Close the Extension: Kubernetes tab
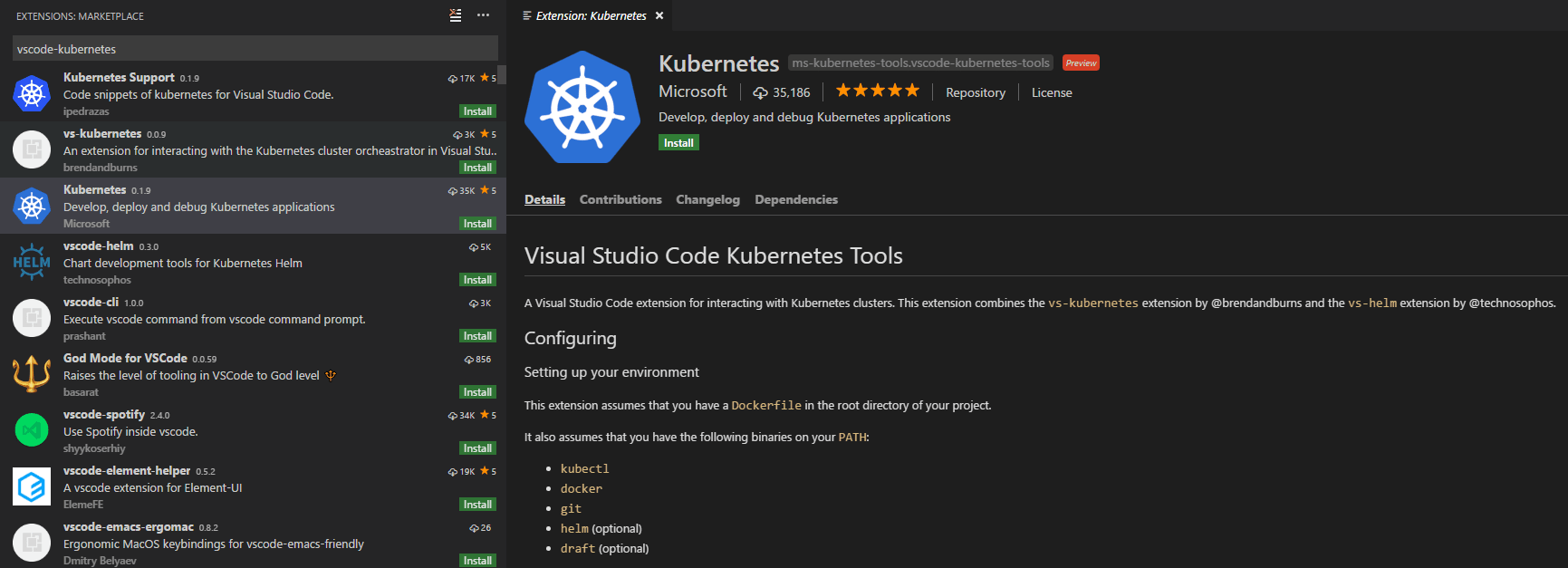This screenshot has height=568, width=1568. 659,15
